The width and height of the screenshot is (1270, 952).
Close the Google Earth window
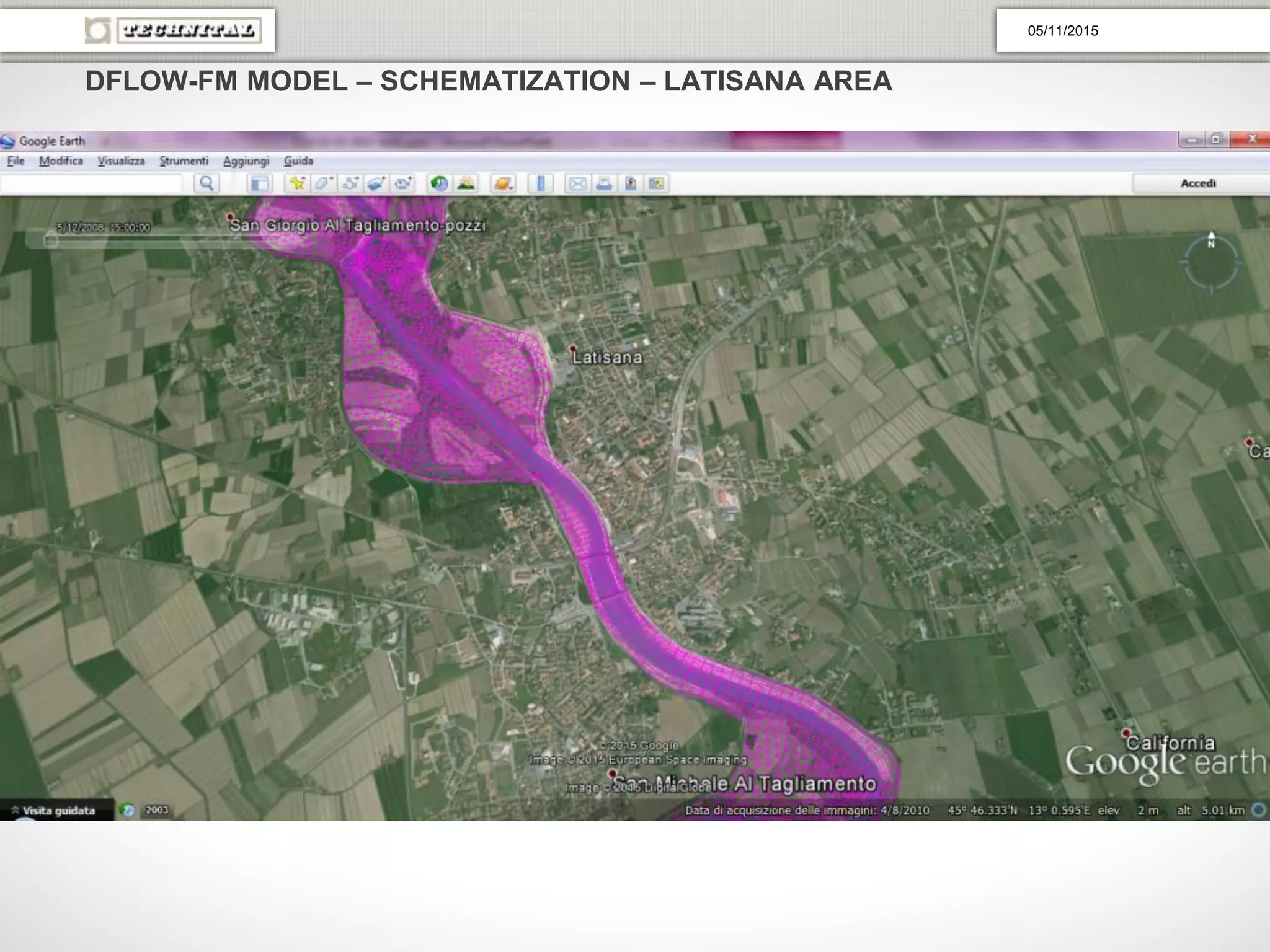point(1251,139)
